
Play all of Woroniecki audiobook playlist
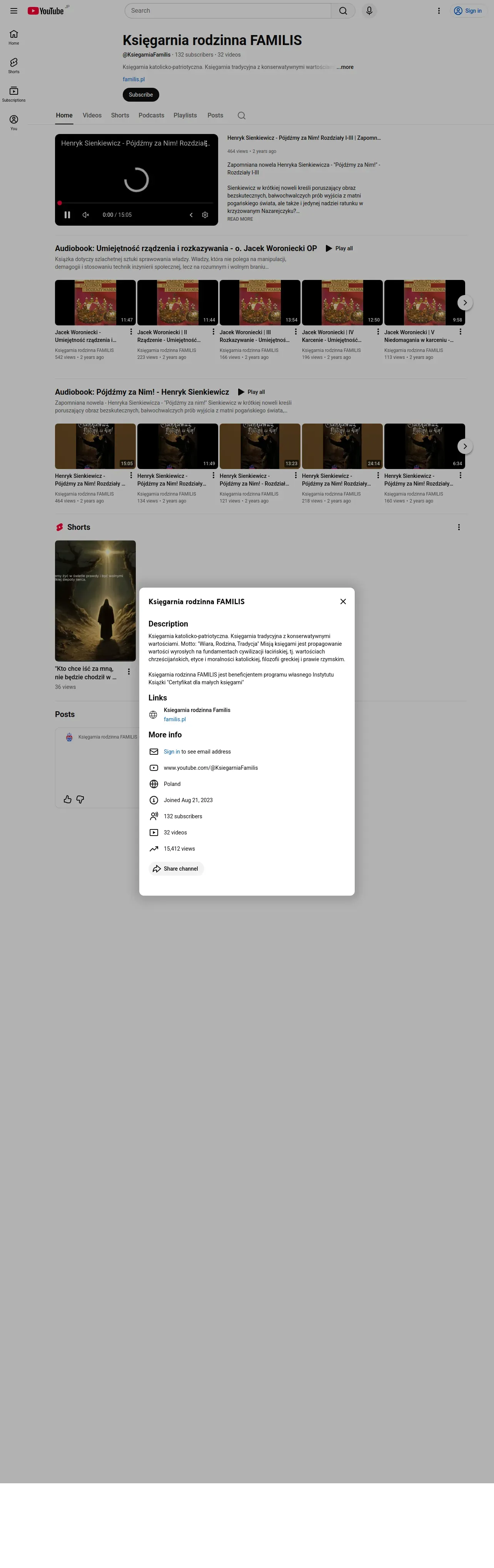tap(339, 248)
